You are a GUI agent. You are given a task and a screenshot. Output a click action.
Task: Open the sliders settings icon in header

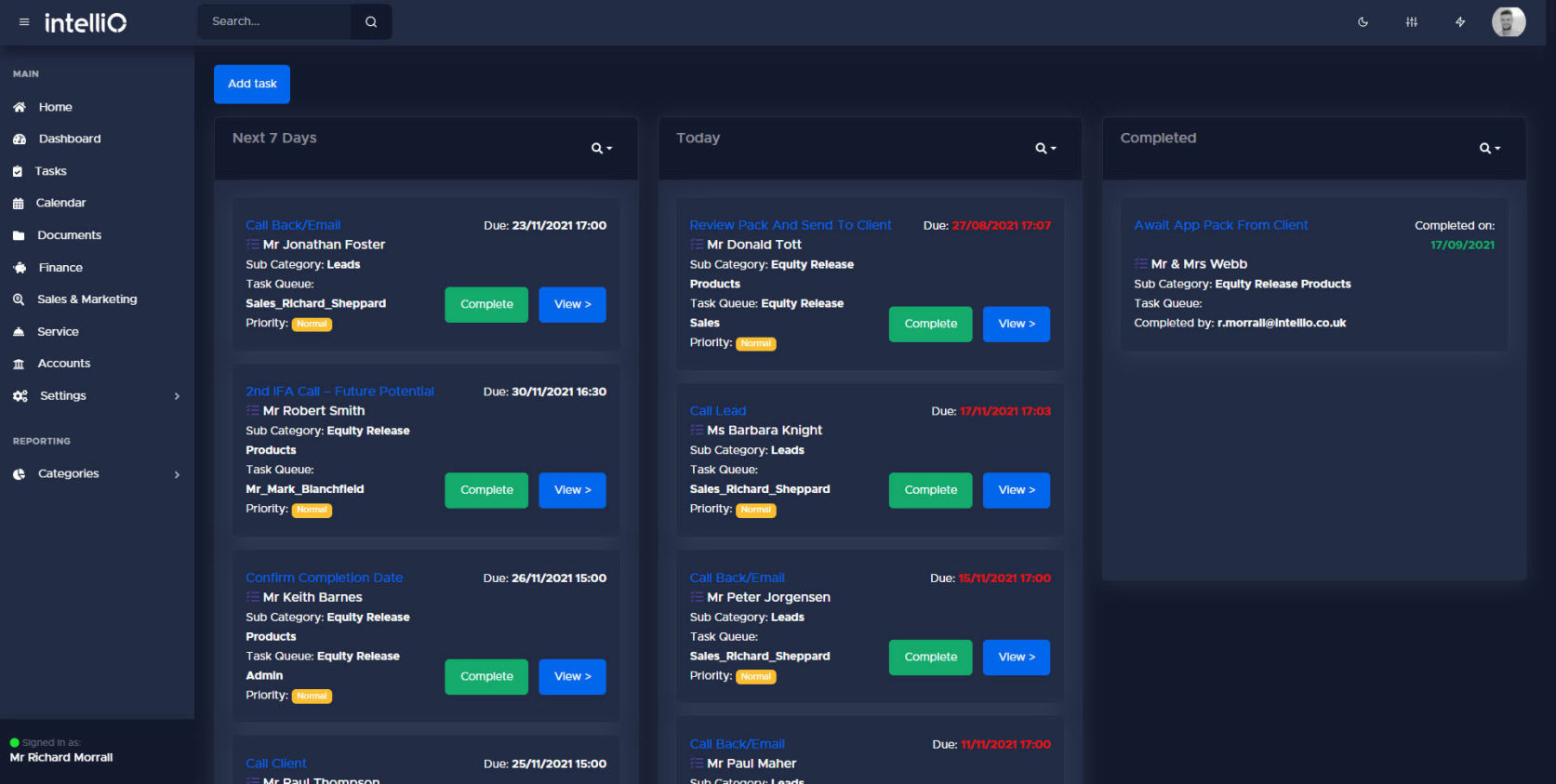click(1411, 22)
